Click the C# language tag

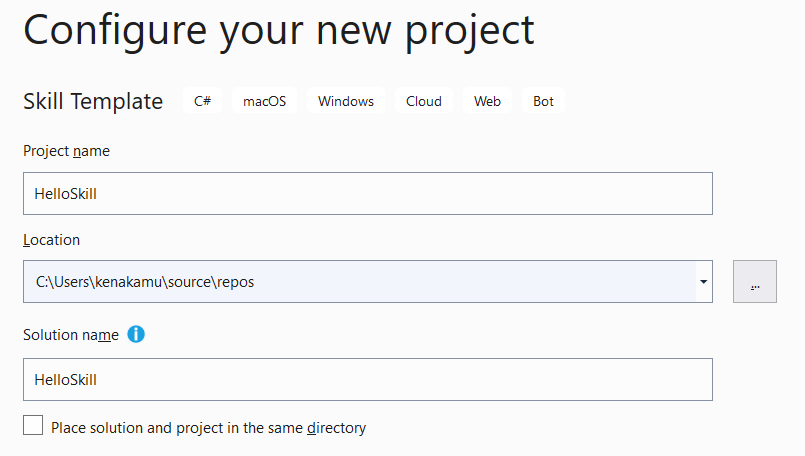[x=202, y=101]
